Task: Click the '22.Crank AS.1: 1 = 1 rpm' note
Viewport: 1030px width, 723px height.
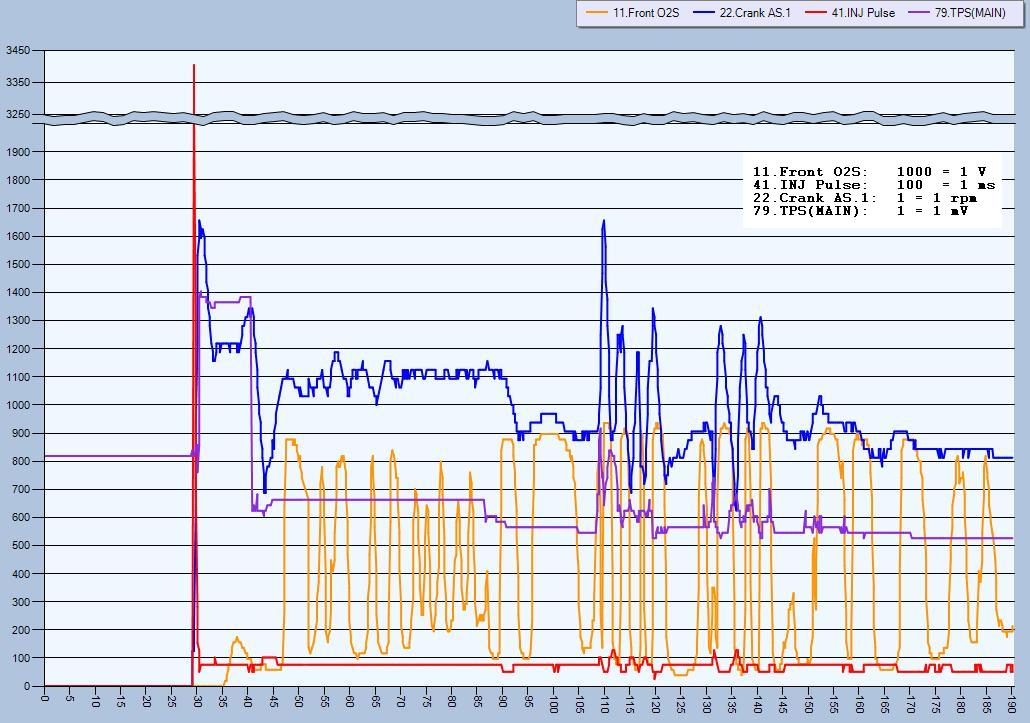Action: click(x=864, y=198)
